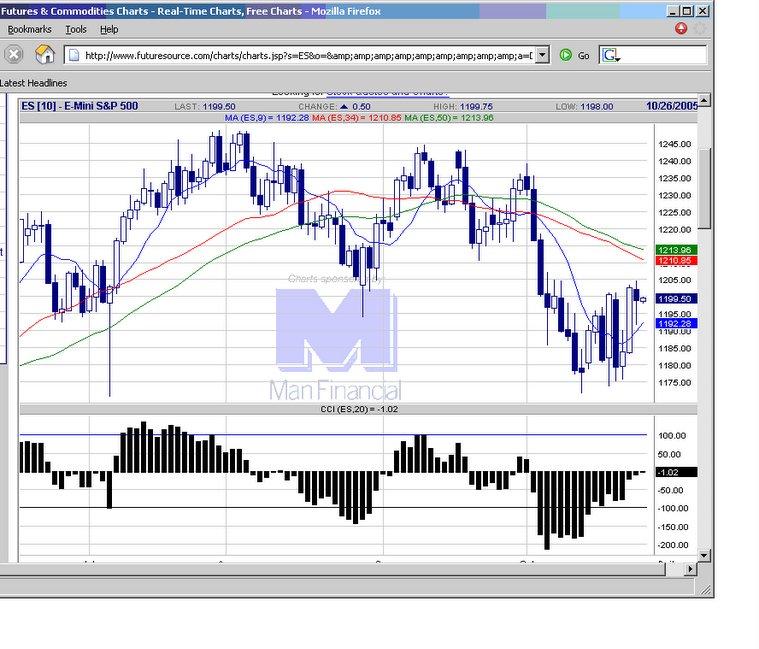759x649 pixels.
Task: Click the partially hidden stock quotes link
Action: pyautogui.click(x=387, y=92)
